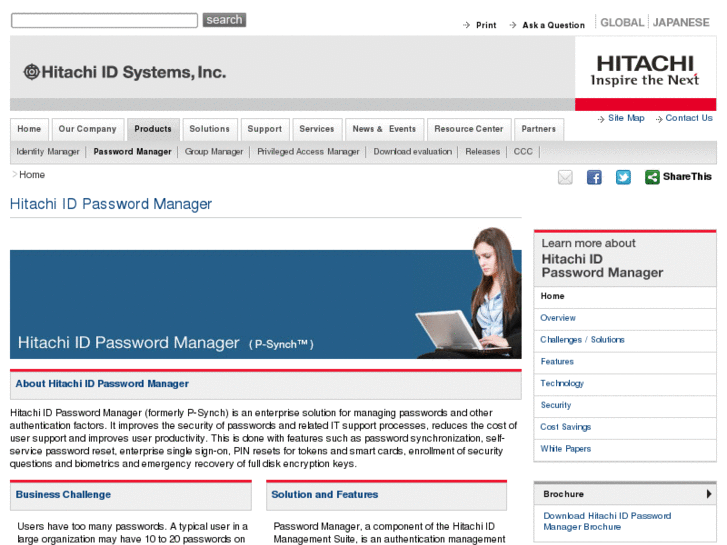Click the Learn more about sidebar heading
This screenshot has width=727, height=545.
point(602,258)
